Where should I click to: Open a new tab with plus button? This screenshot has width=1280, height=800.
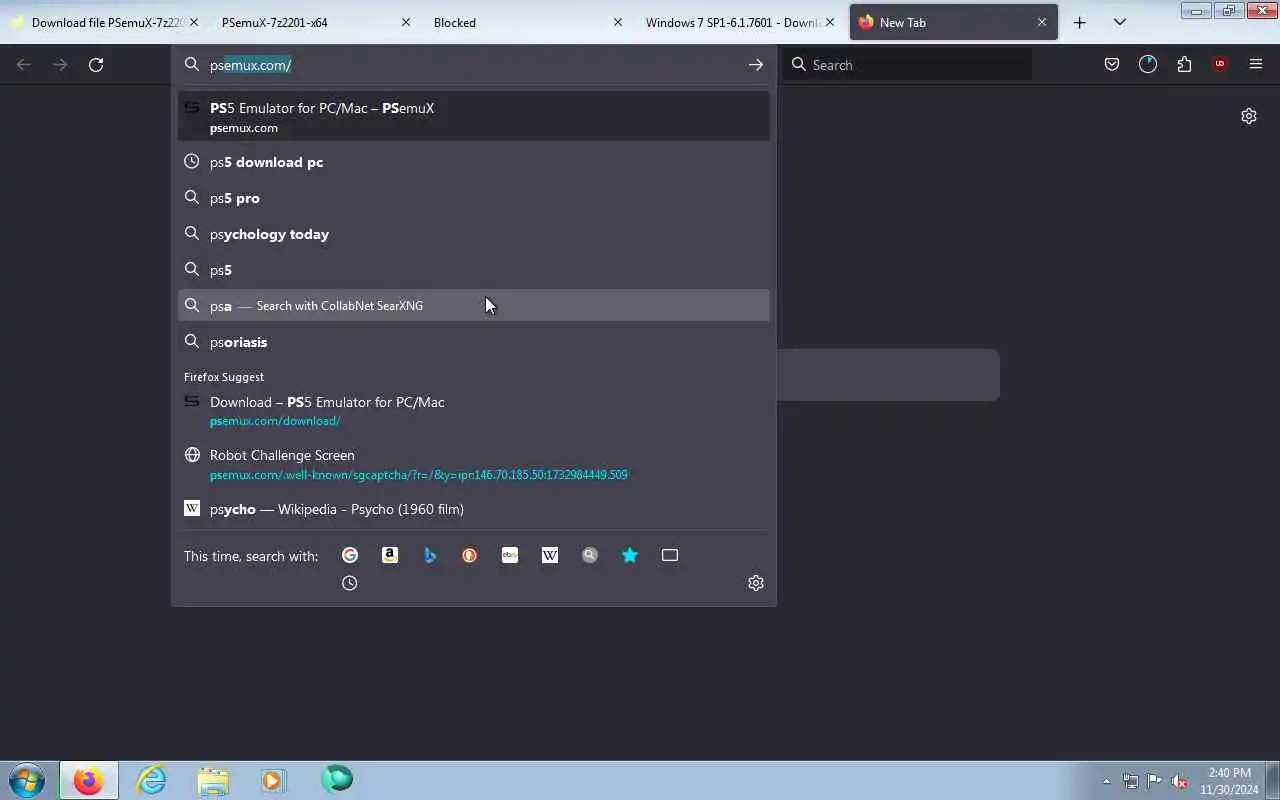point(1080,22)
